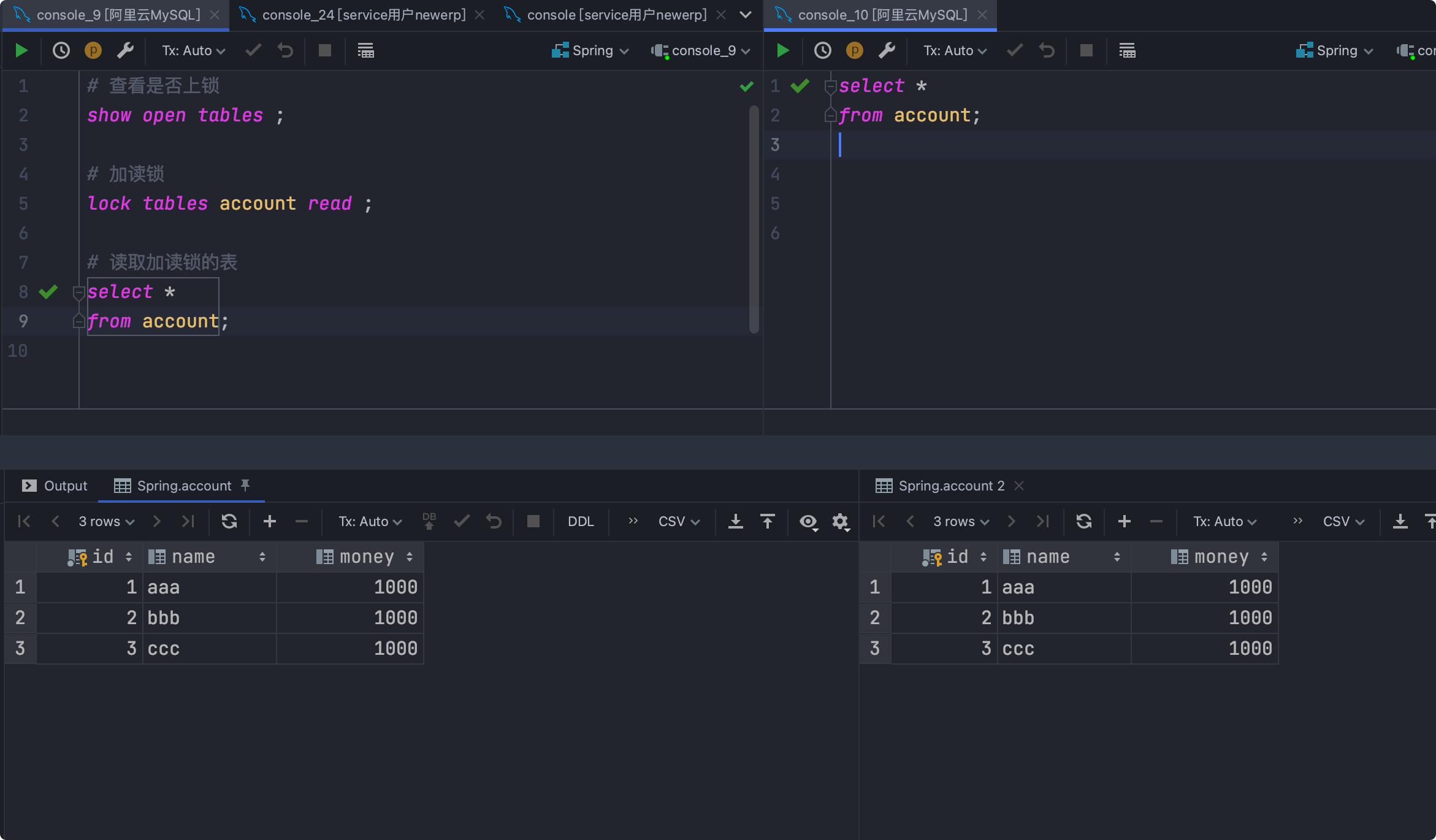Add a row in Spring.account 2 grid
The width and height of the screenshot is (1436, 840).
(x=1124, y=521)
